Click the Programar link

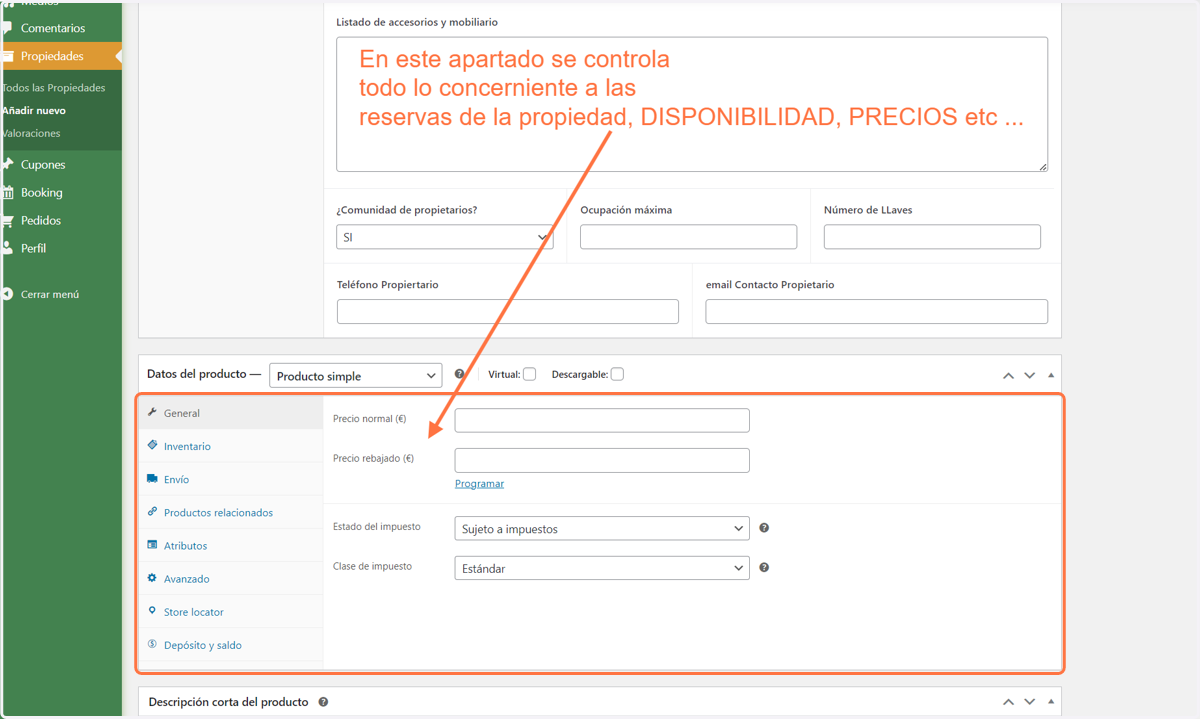(x=479, y=483)
